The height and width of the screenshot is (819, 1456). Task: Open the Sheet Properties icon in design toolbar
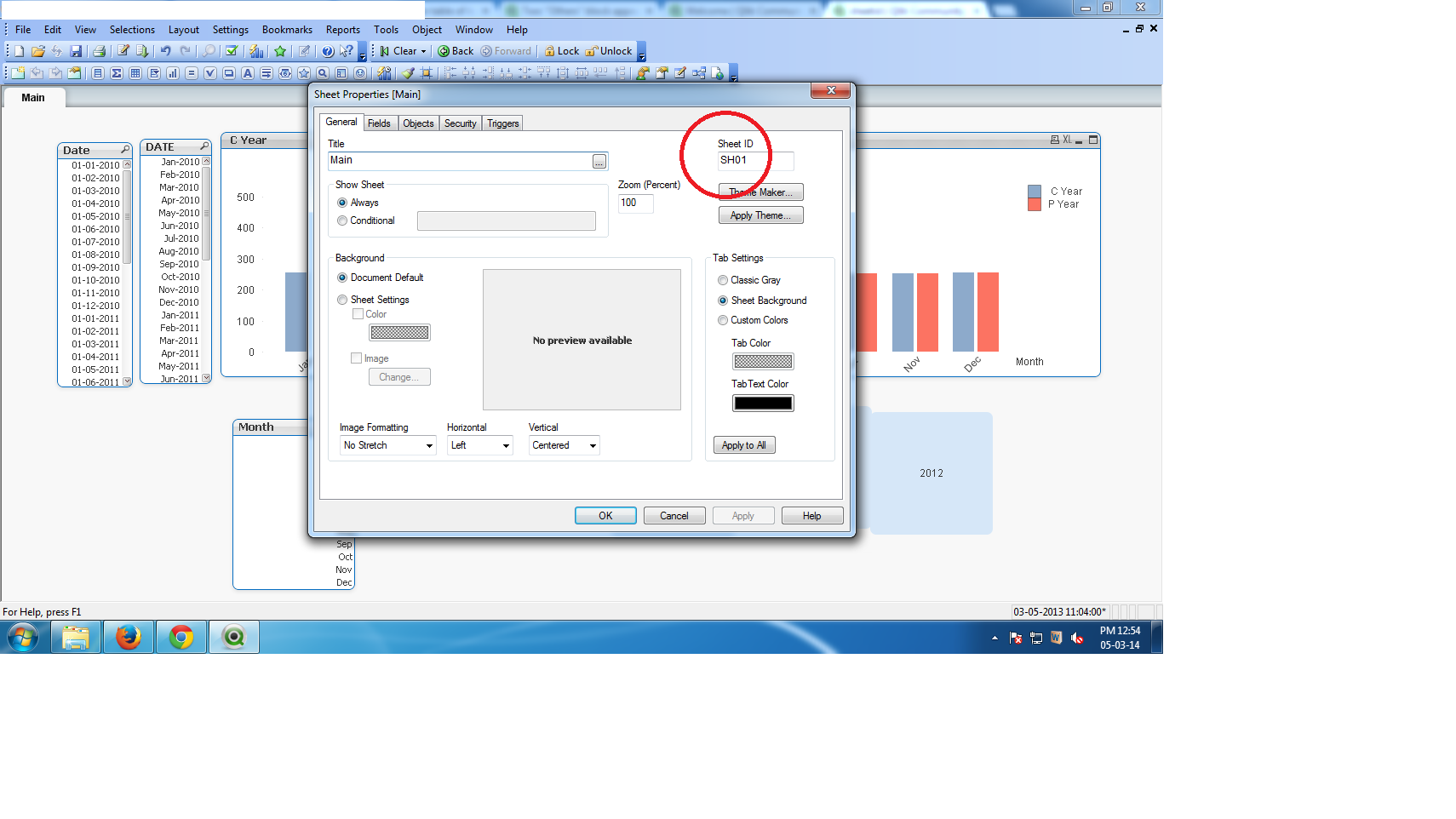pyautogui.click(x=74, y=73)
